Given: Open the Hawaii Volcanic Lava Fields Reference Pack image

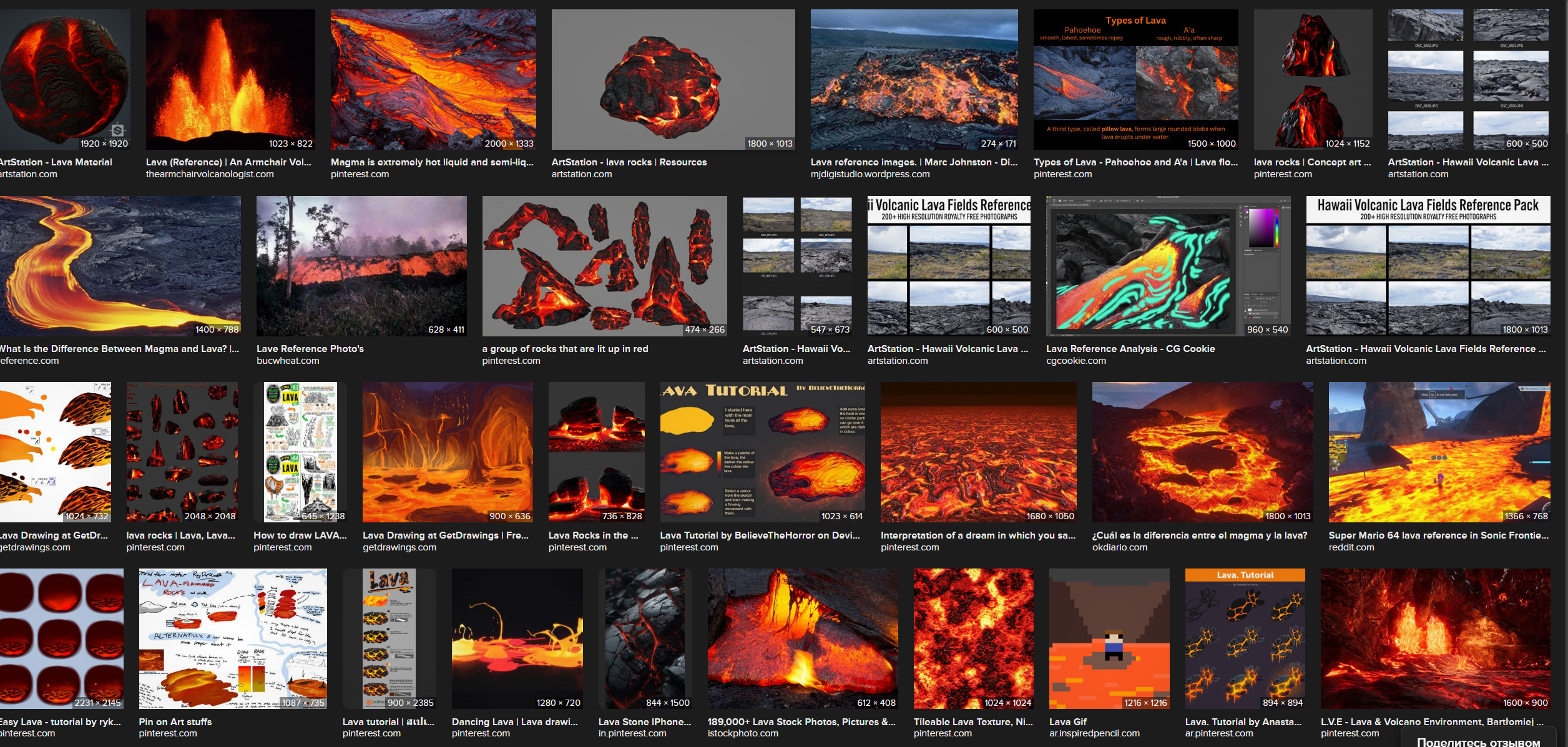Looking at the screenshot, I should point(1428,266).
